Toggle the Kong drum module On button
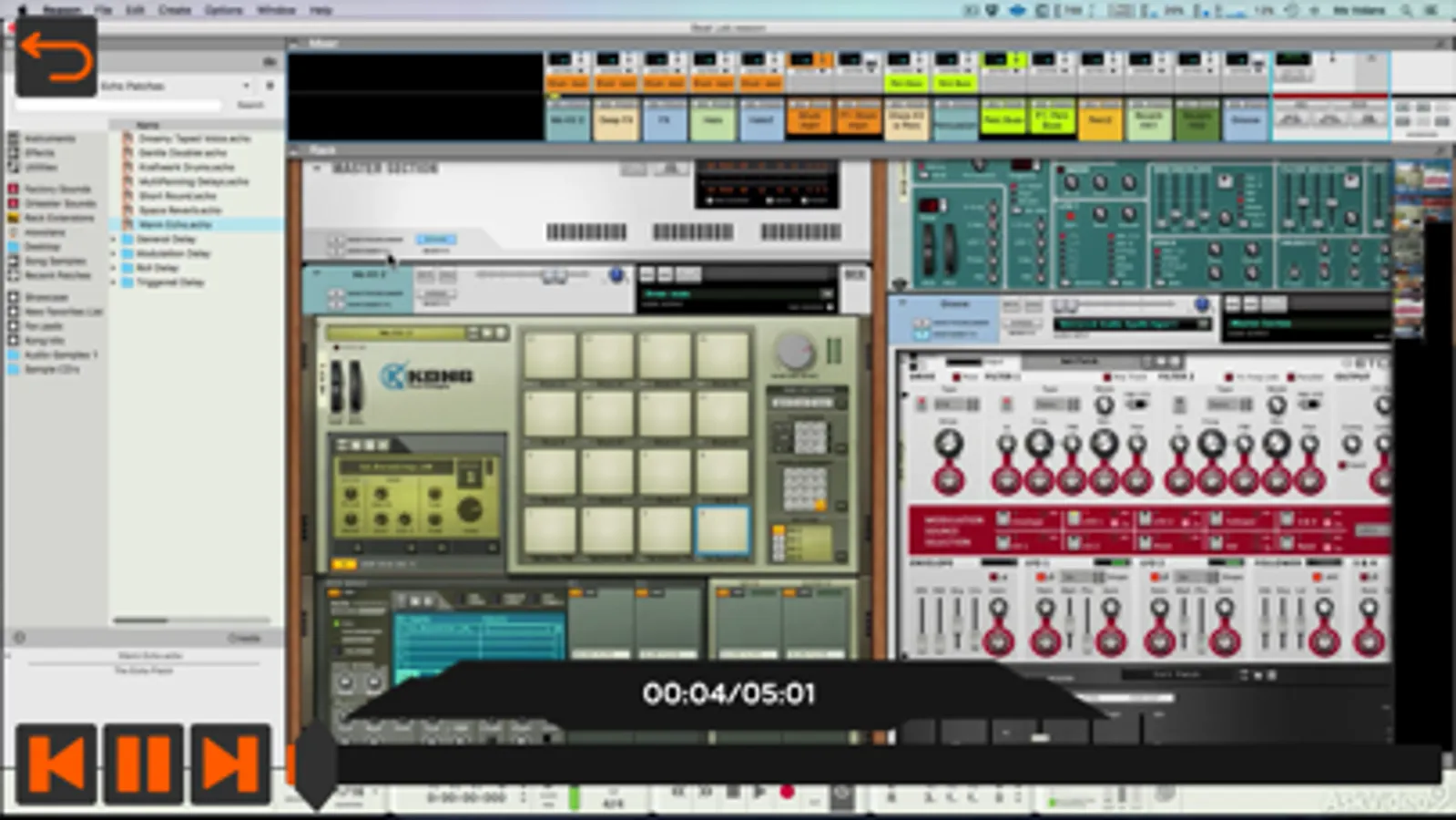Screen dimensions: 1456x820 point(345,565)
